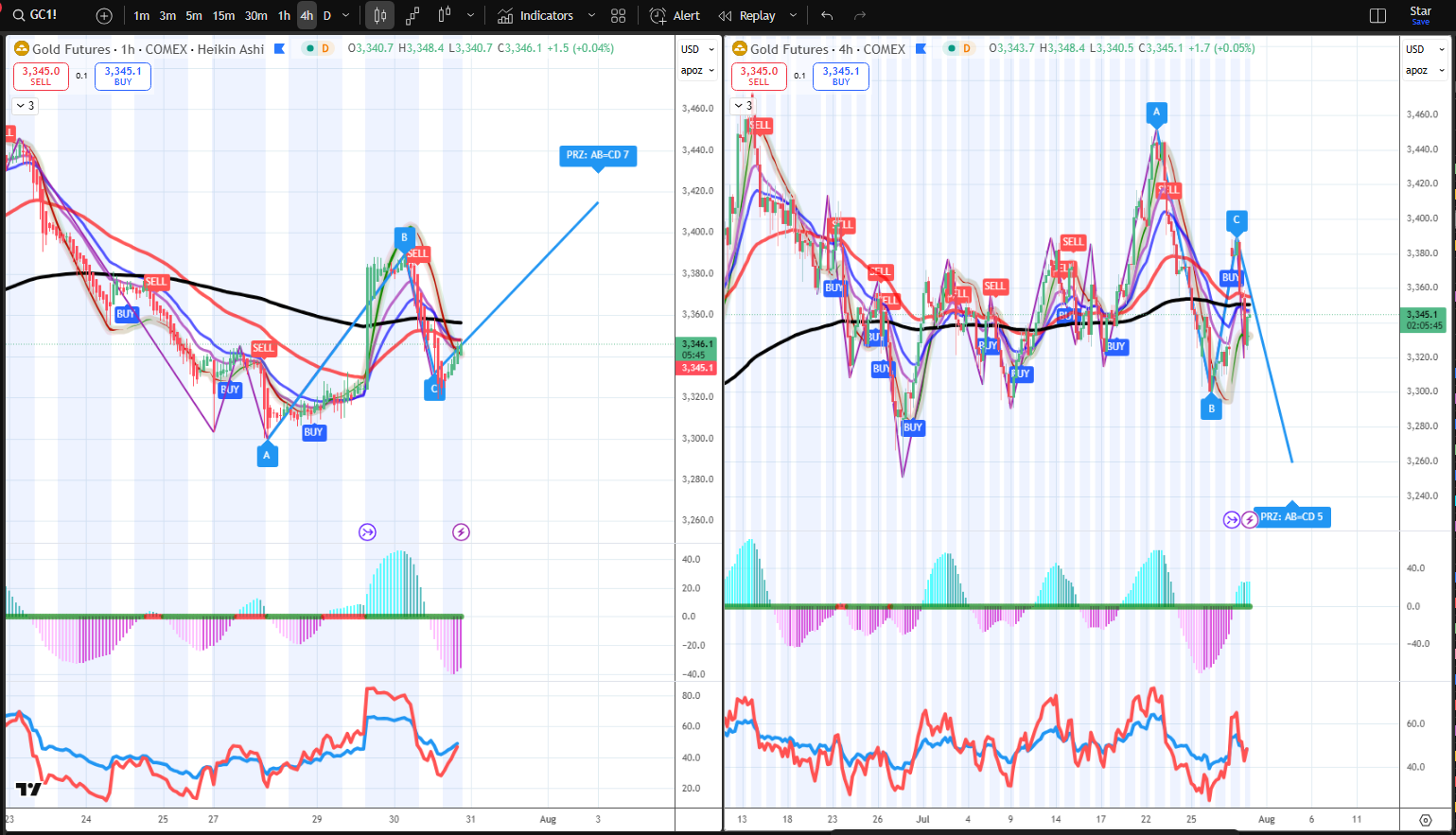Start bar Replay mode
The height and width of the screenshot is (835, 1456).
(747, 16)
